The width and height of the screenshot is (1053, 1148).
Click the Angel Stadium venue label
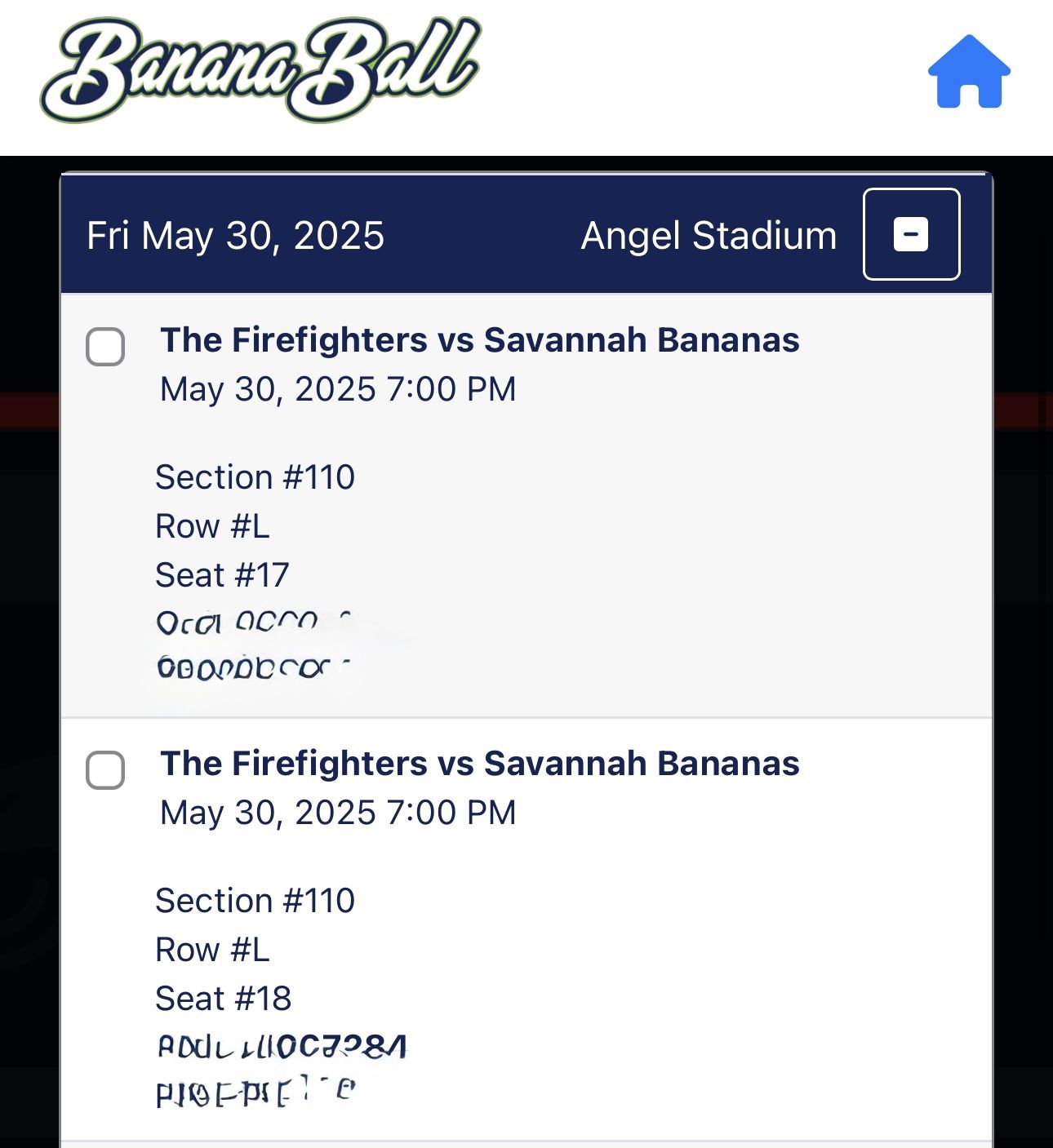coord(709,236)
